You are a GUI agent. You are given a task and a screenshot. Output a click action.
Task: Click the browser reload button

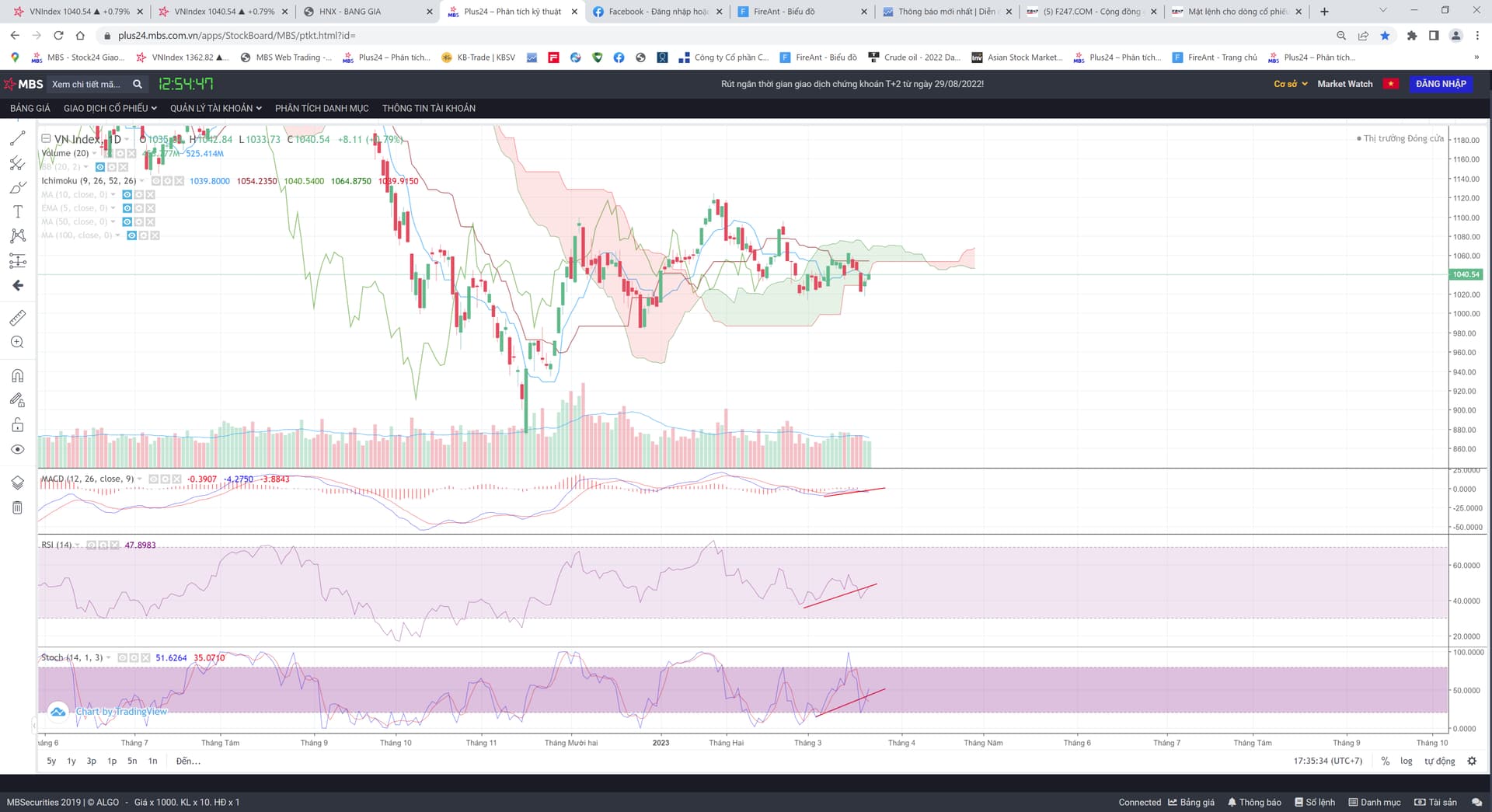pyautogui.click(x=58, y=35)
